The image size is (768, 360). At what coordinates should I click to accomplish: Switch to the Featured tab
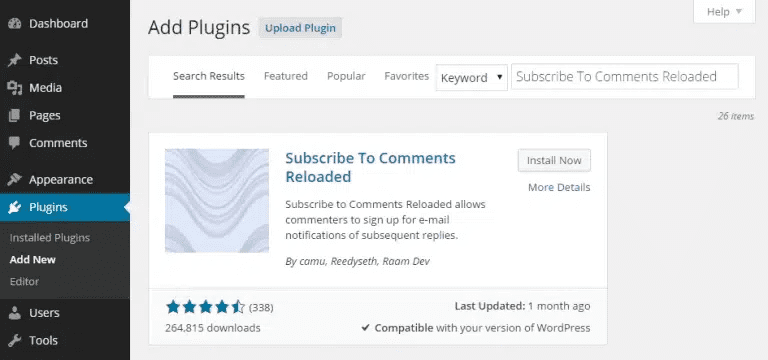coord(286,76)
